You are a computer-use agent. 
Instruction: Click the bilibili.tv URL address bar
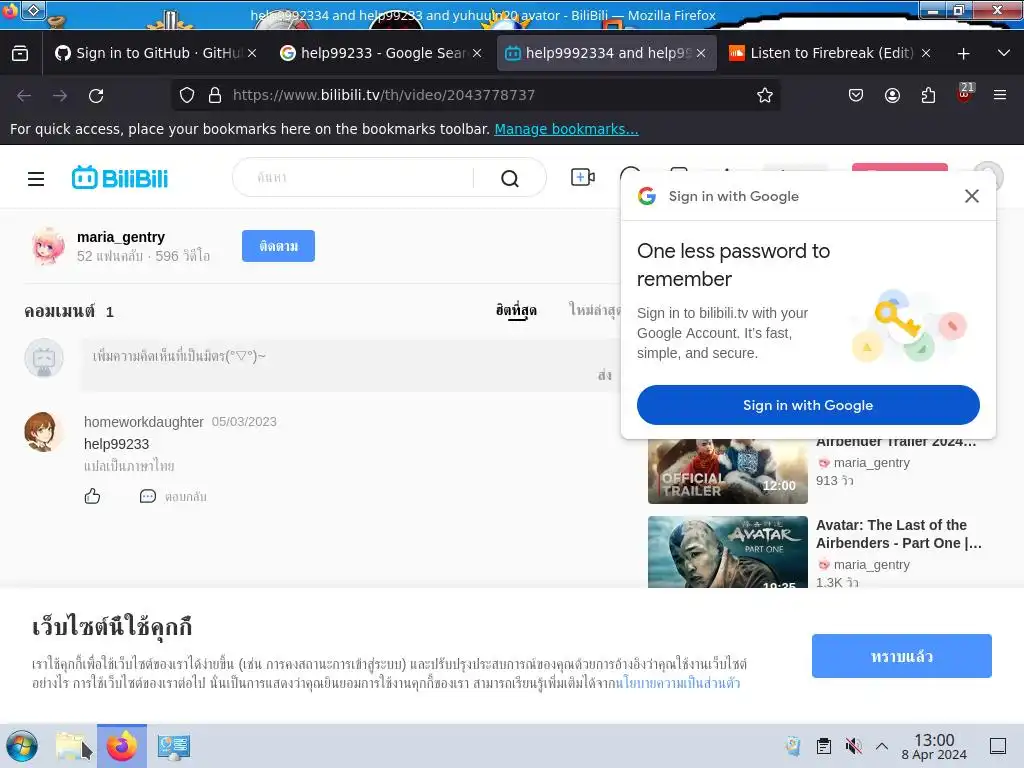click(x=477, y=95)
